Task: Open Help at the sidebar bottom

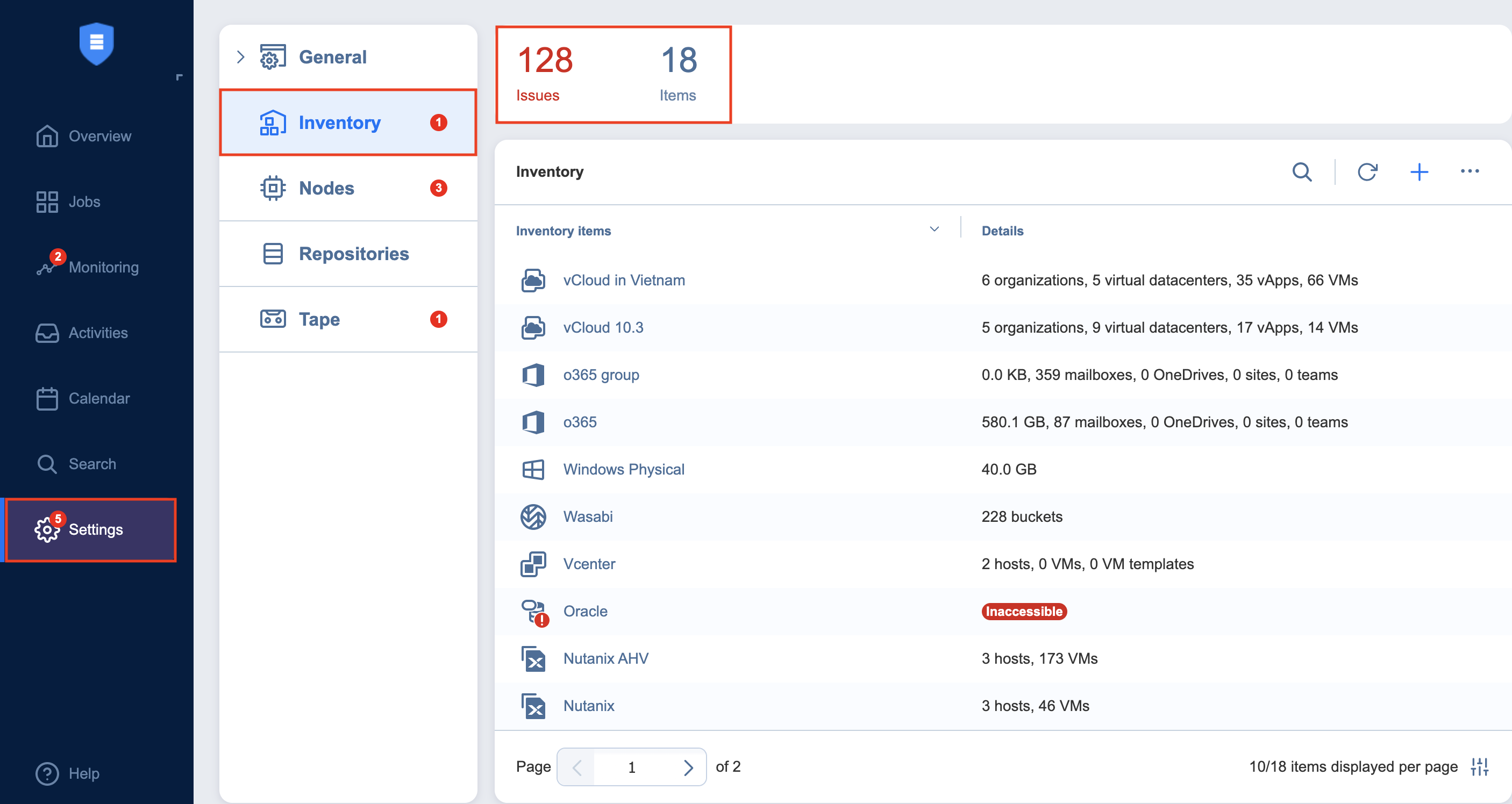Action: [x=68, y=773]
